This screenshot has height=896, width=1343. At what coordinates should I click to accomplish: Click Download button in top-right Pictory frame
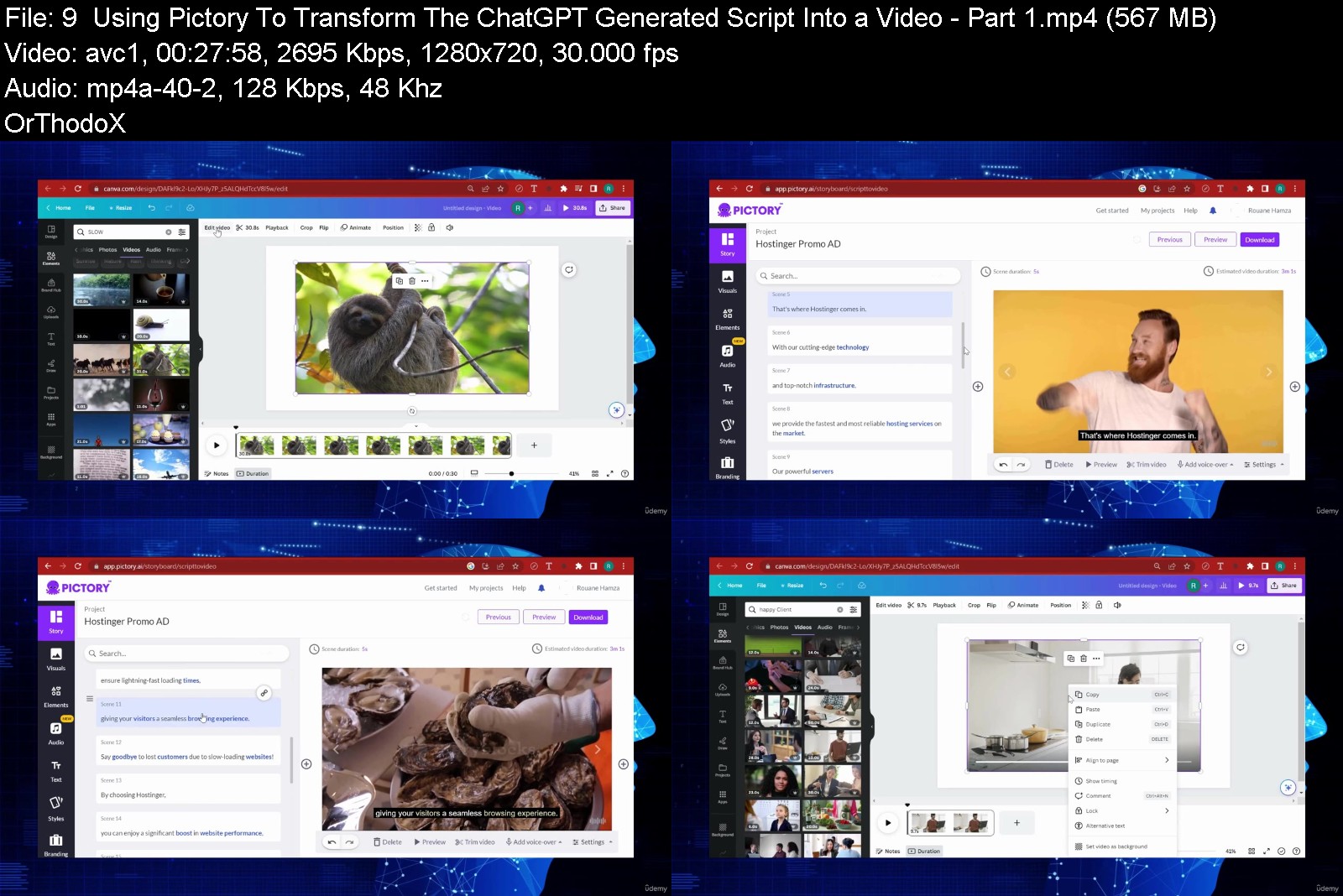pos(1260,240)
